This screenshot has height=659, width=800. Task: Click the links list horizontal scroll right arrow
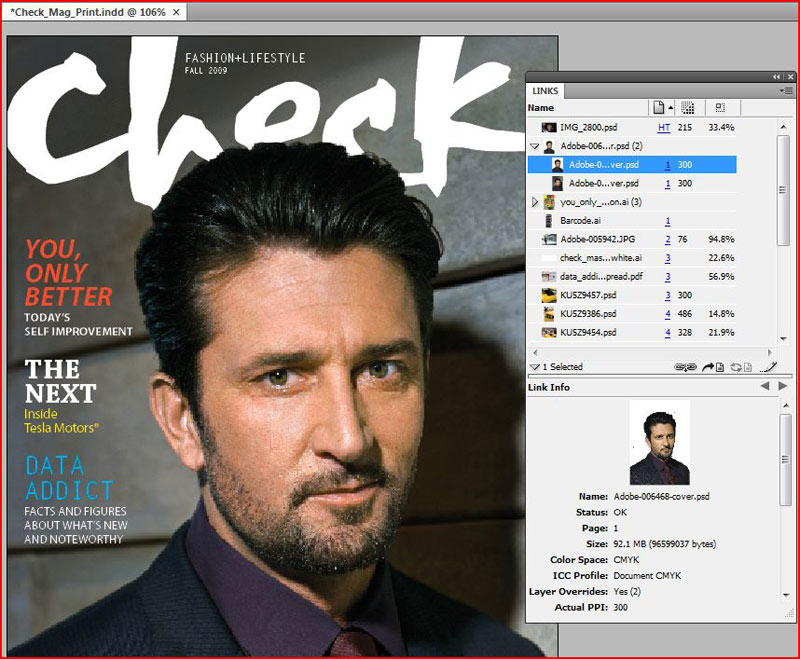pyautogui.click(x=770, y=352)
